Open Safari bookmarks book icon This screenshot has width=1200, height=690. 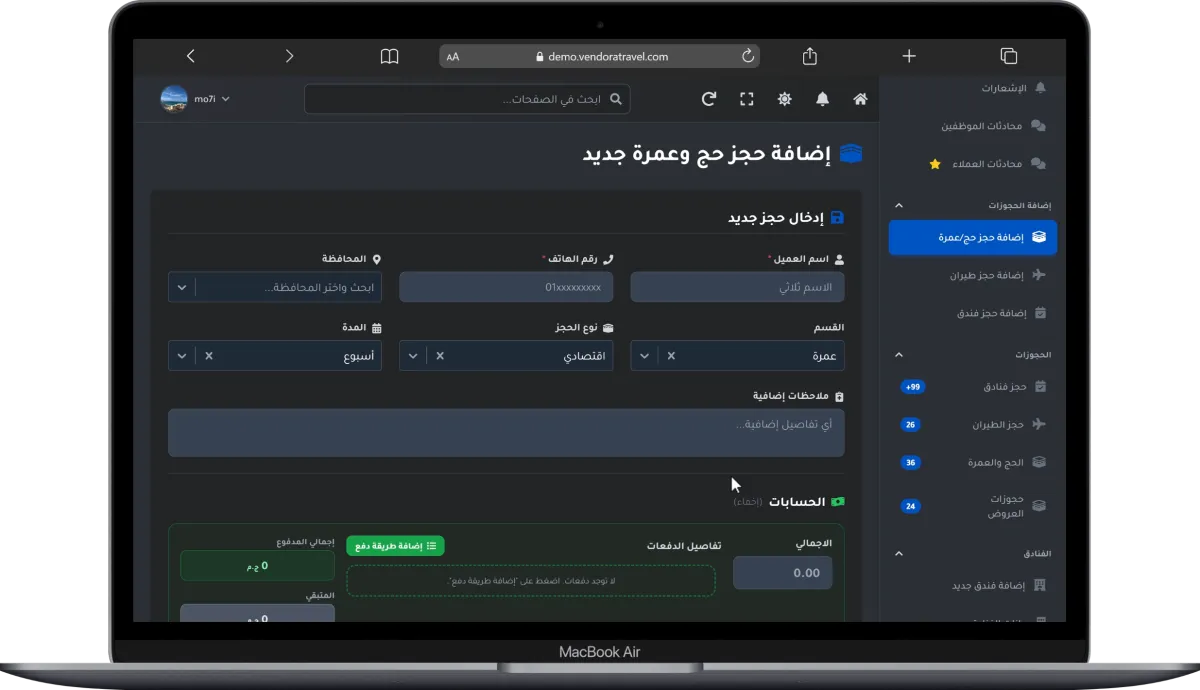tap(389, 56)
